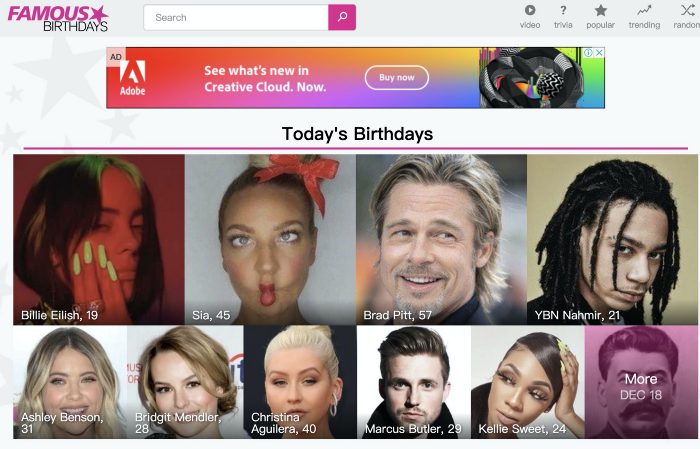Open the ad info icon
This screenshot has width=700, height=449.
click(588, 53)
